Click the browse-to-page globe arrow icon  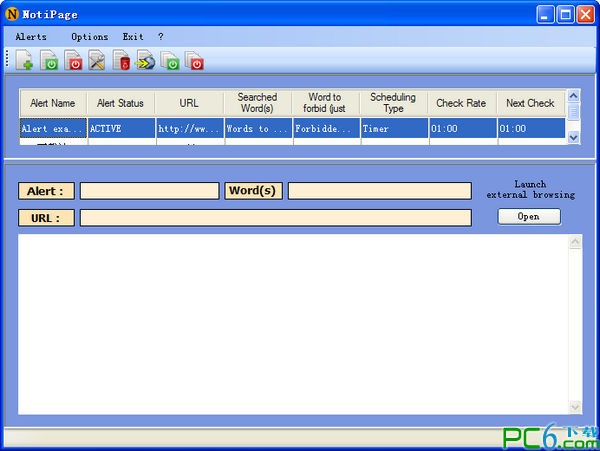pyautogui.click(x=145, y=60)
